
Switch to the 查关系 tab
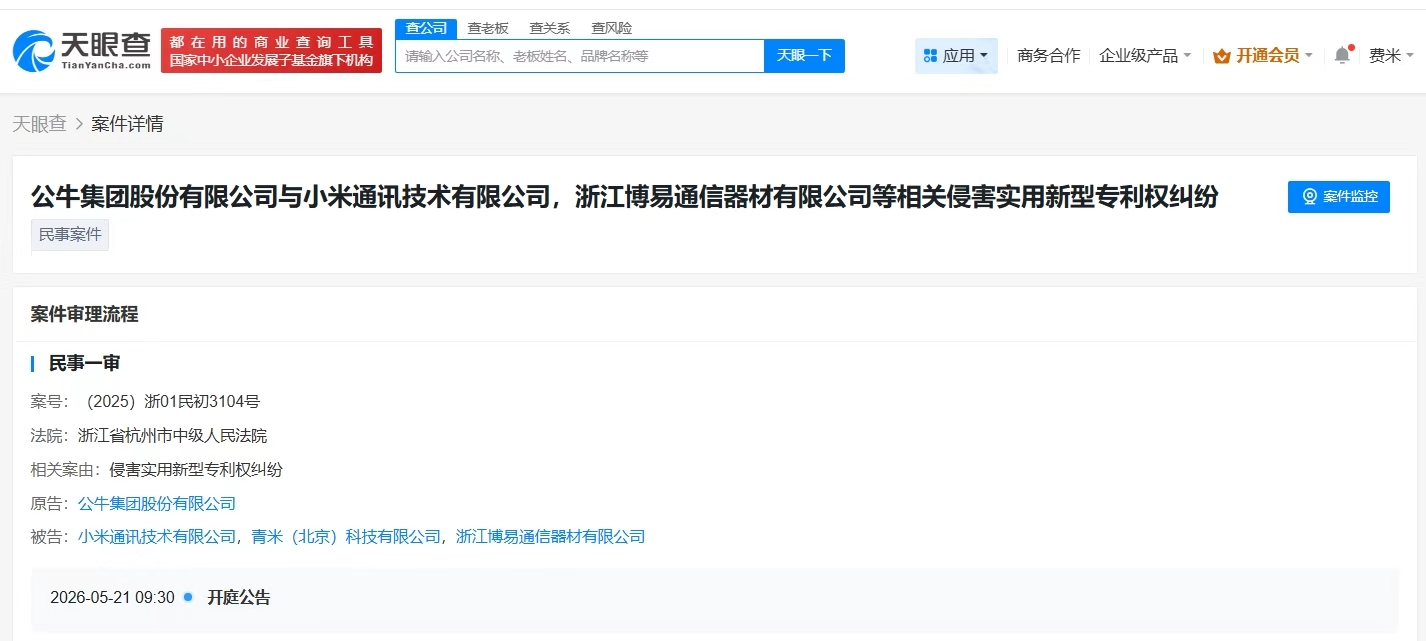(549, 28)
